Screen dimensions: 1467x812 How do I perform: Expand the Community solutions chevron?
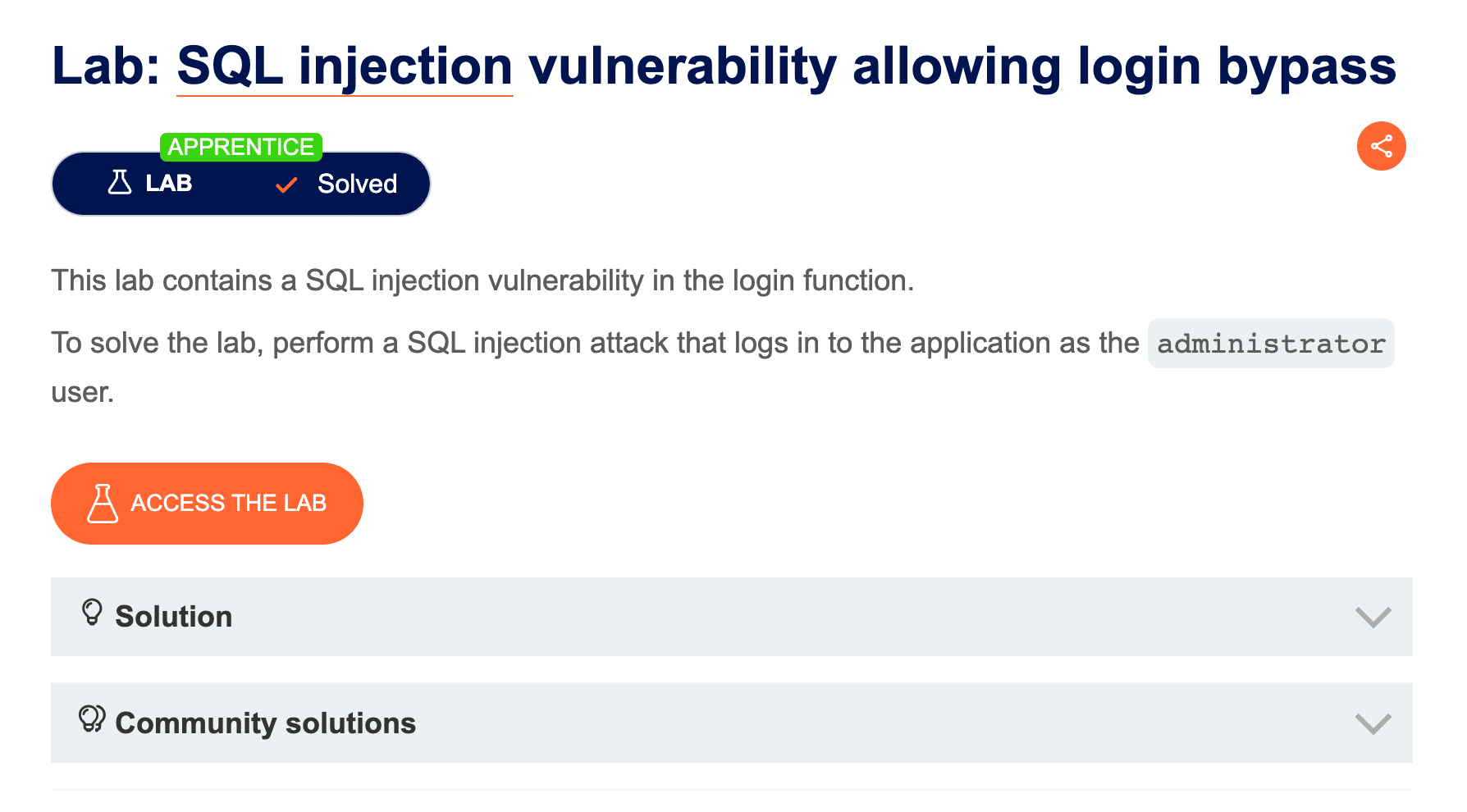[x=1373, y=723]
